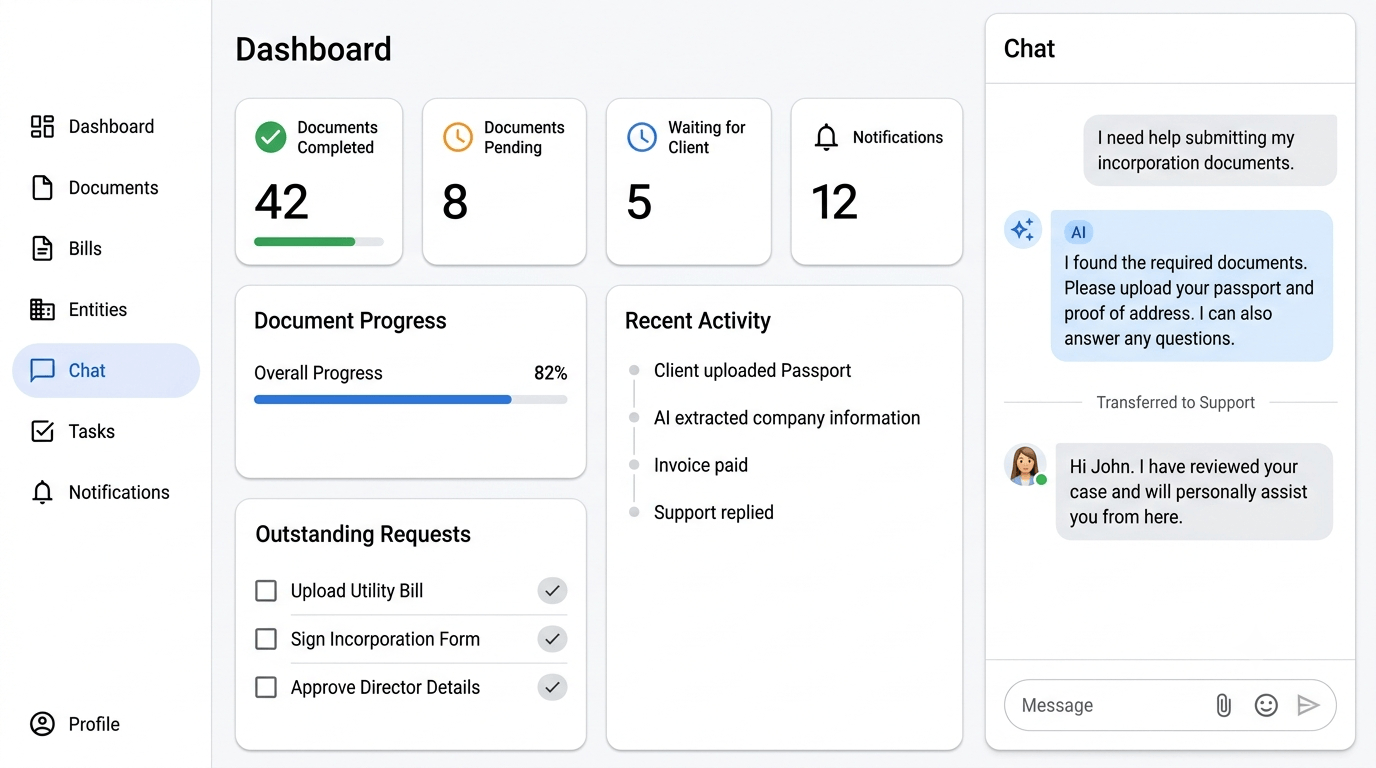Screen dimensions: 1376x768
Task: Tick the Sign Incorporation Form checkbox
Action: click(x=266, y=639)
